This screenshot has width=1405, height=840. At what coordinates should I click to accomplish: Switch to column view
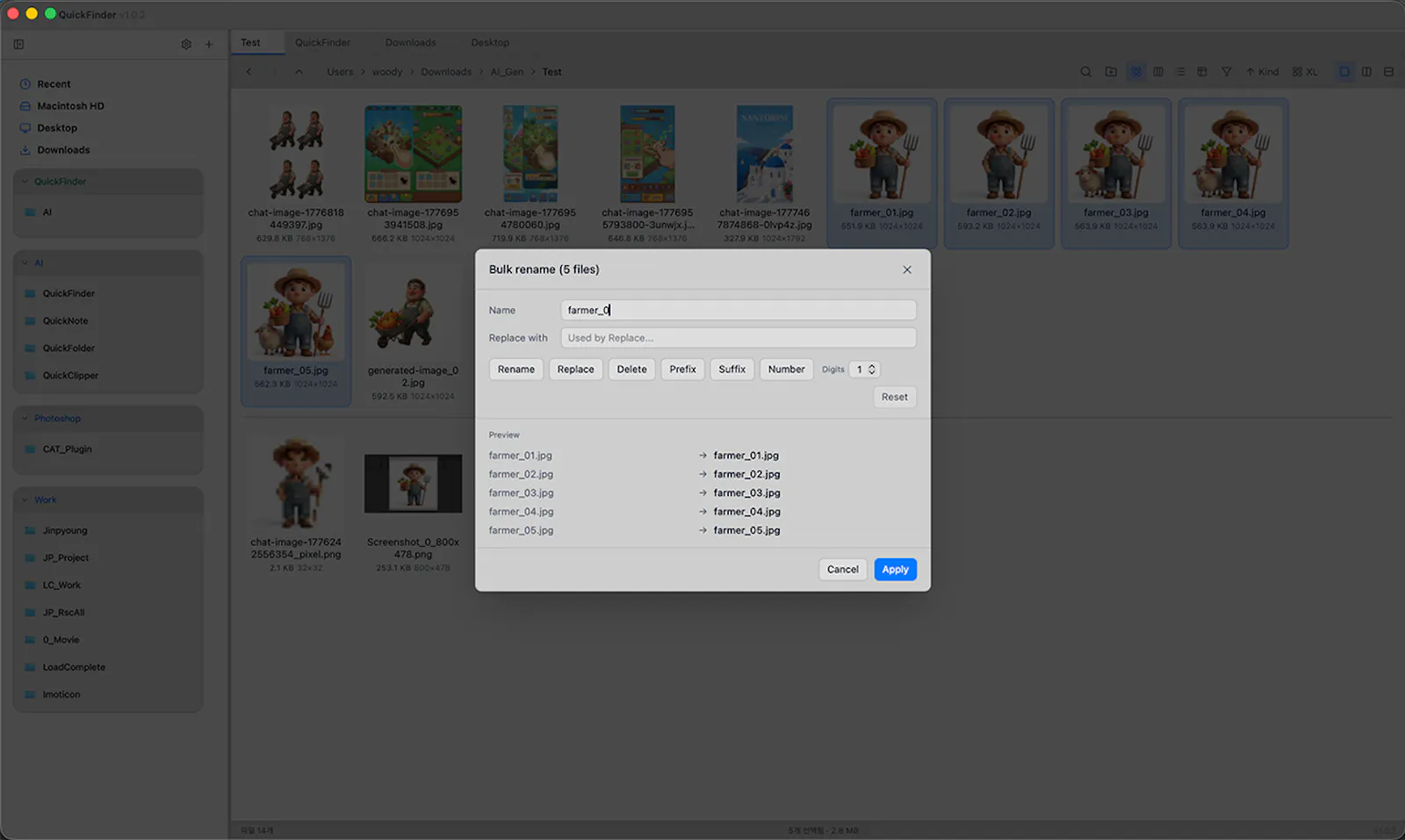pyautogui.click(x=1158, y=72)
